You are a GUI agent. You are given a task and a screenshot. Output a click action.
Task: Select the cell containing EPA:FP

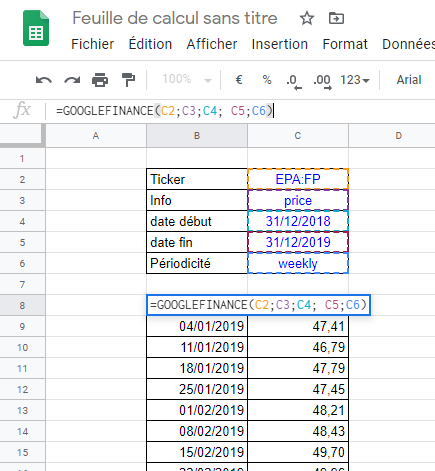tap(298, 179)
